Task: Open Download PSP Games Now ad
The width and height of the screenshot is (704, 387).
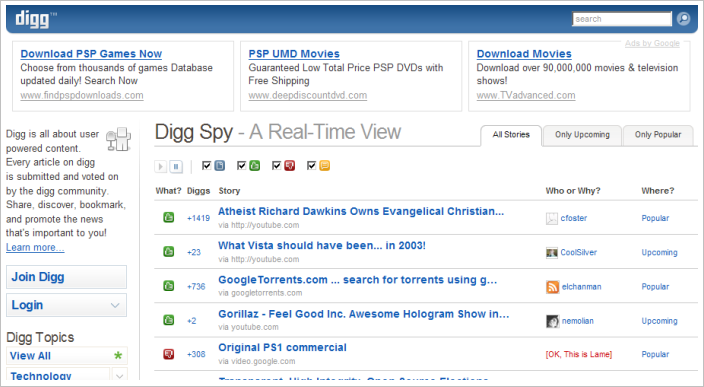Action: tap(91, 54)
